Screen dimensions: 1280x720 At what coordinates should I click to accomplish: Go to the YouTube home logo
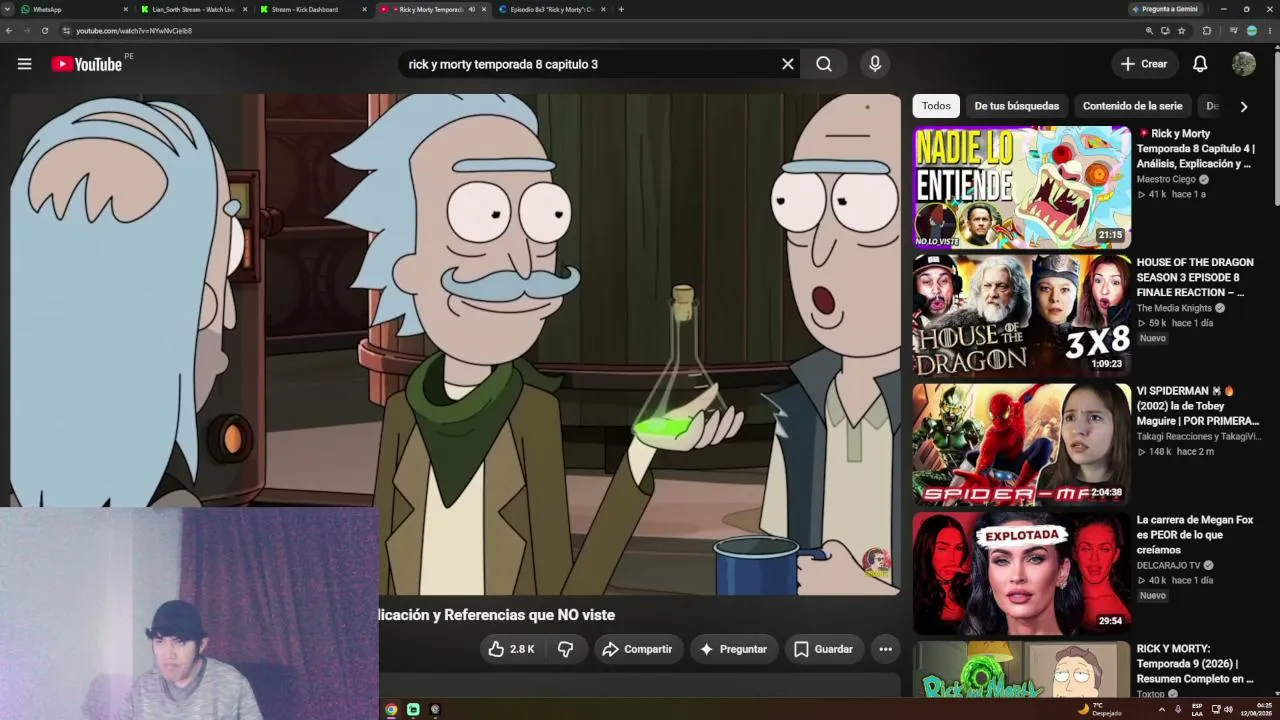pyautogui.click(x=86, y=64)
